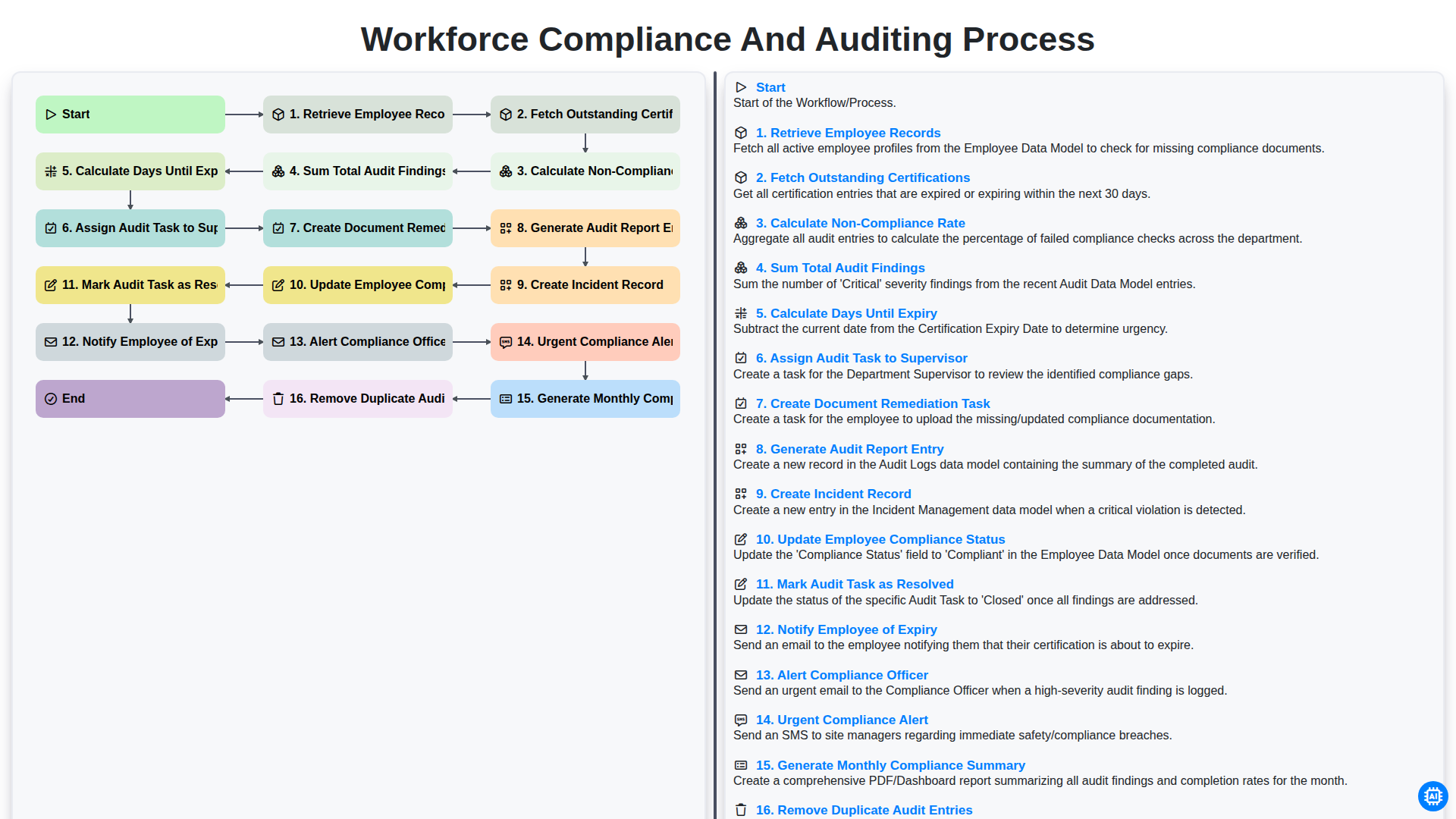
Task: Click the play icon in the Start node
Action: (x=51, y=115)
